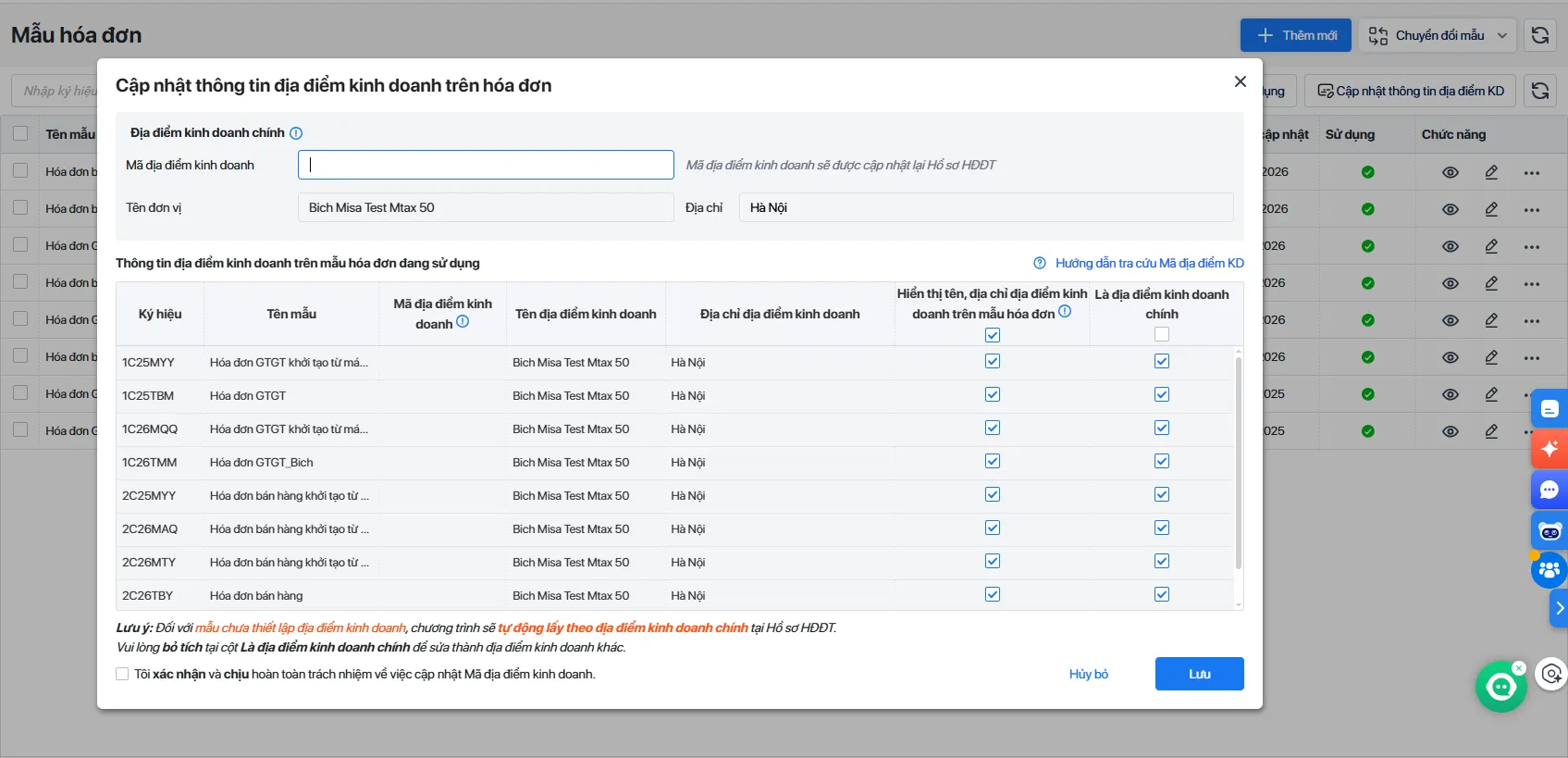Click green status icon in first template row
The width and height of the screenshot is (1568, 758).
point(1368,172)
